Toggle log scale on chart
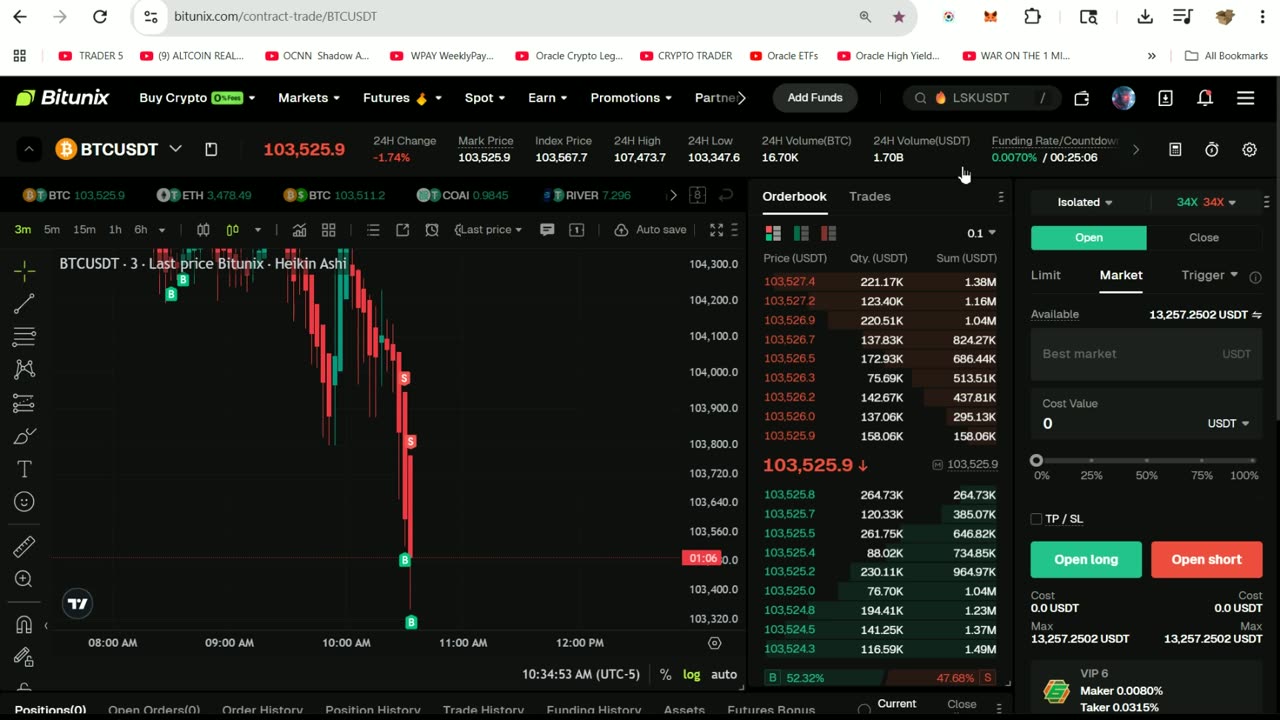 (x=692, y=675)
